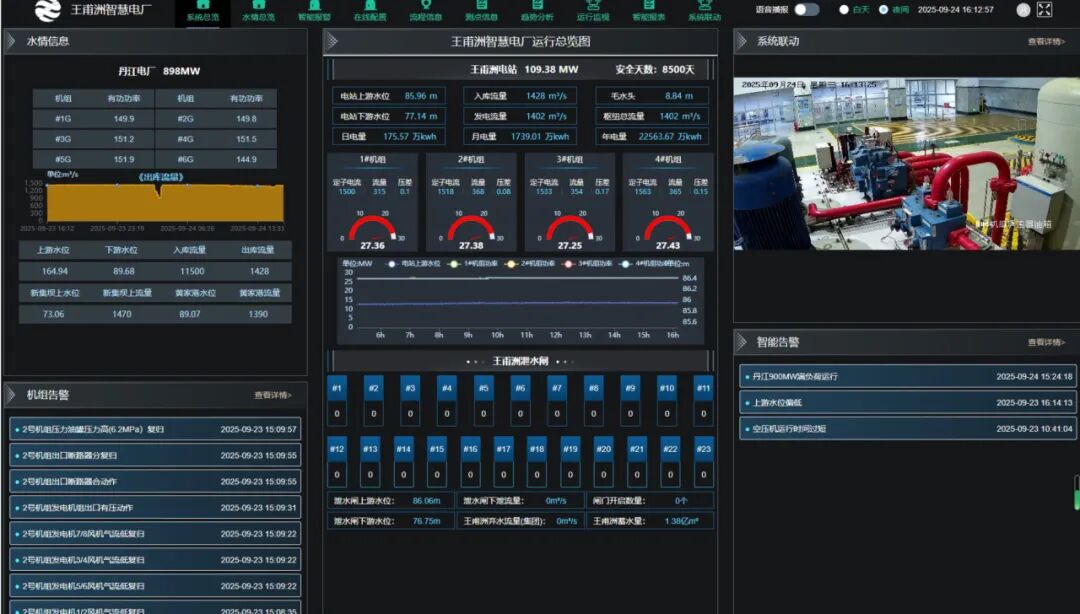Select the 白天 day mode radio button

pyautogui.click(x=844, y=10)
